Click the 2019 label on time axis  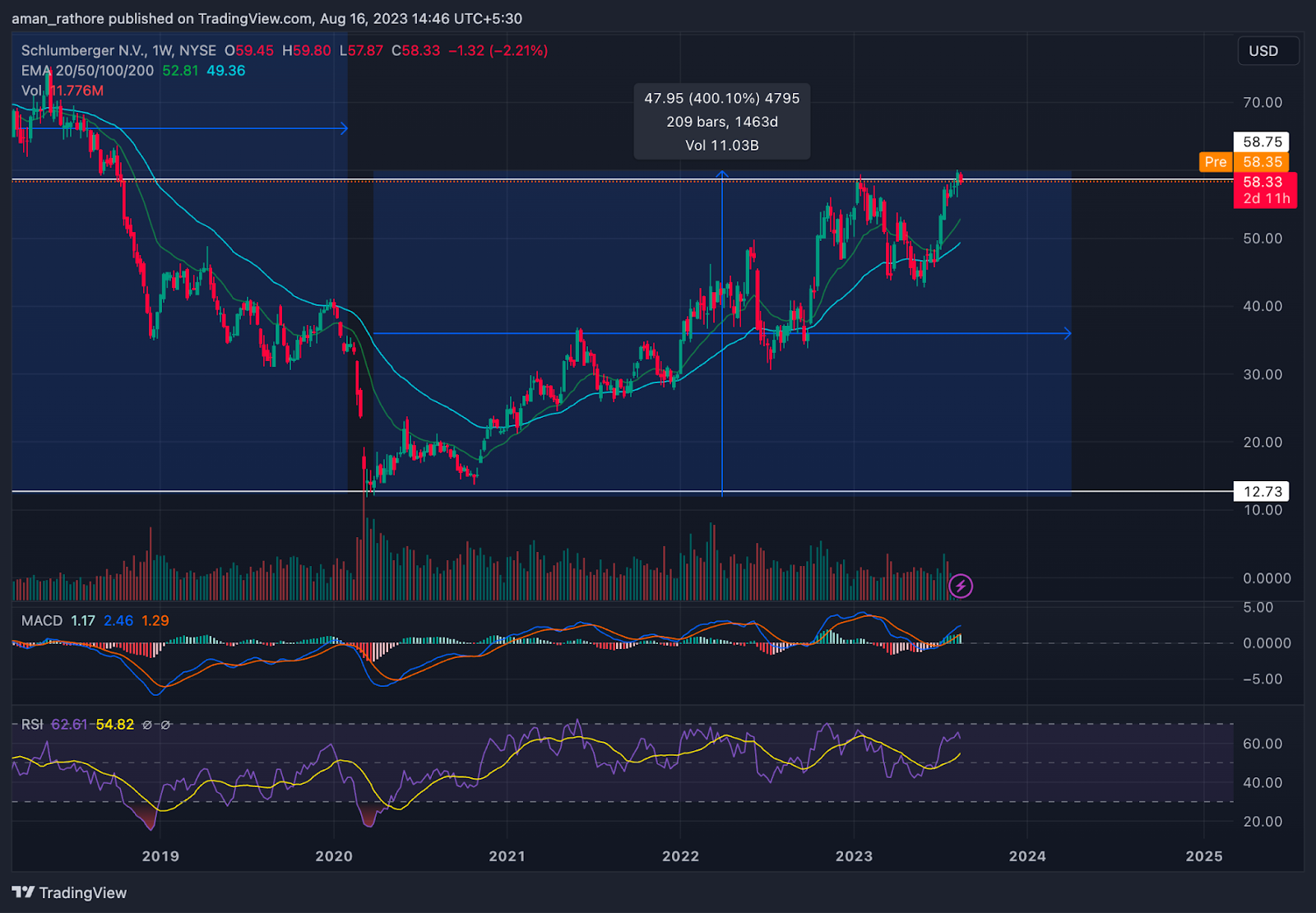click(x=160, y=856)
